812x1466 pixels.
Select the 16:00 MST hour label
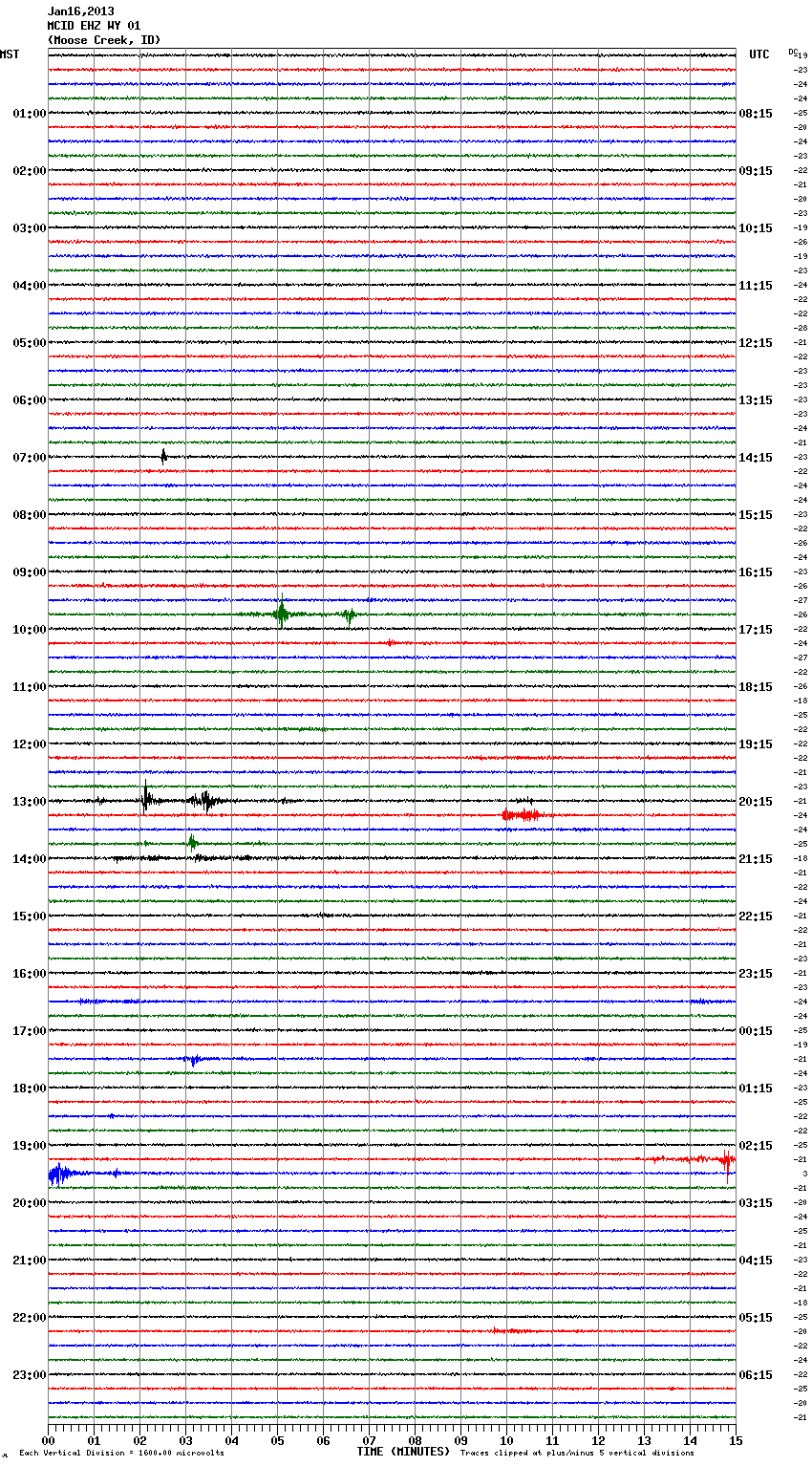click(x=29, y=974)
